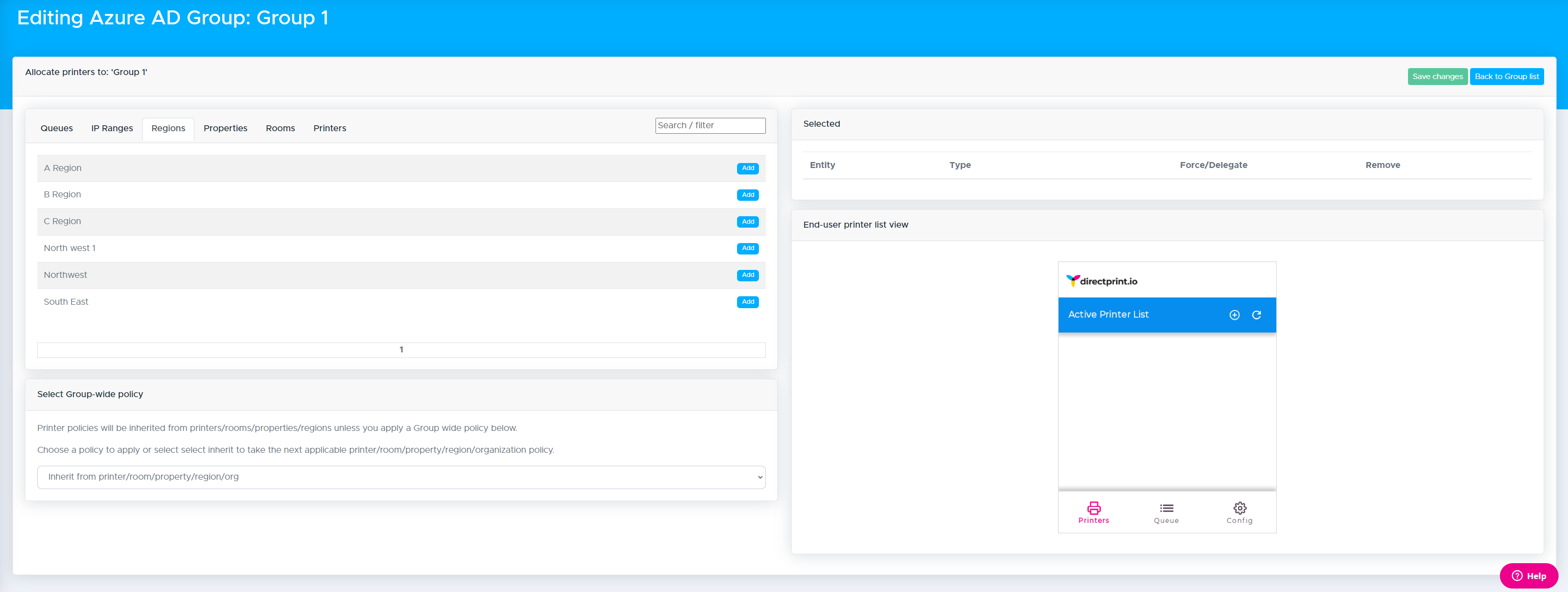1568x592 pixels.
Task: Switch to the Queues tab
Action: pyautogui.click(x=57, y=129)
